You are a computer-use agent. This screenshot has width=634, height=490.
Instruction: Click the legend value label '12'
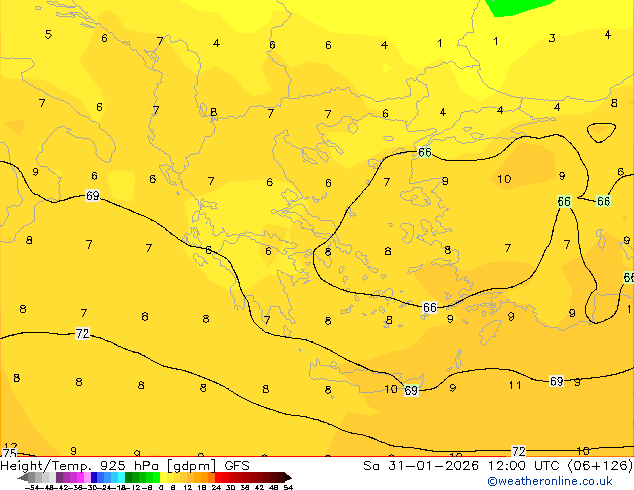click(x=188, y=487)
